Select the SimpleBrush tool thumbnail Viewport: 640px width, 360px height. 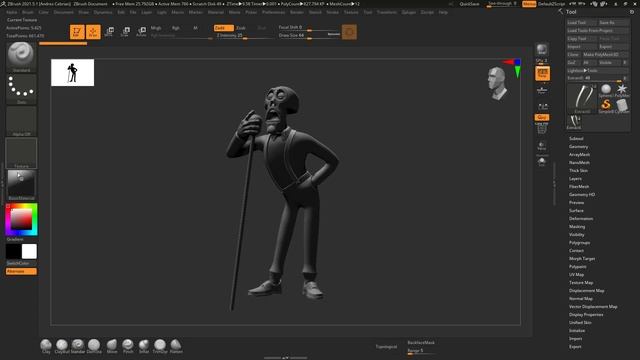[x=606, y=107]
